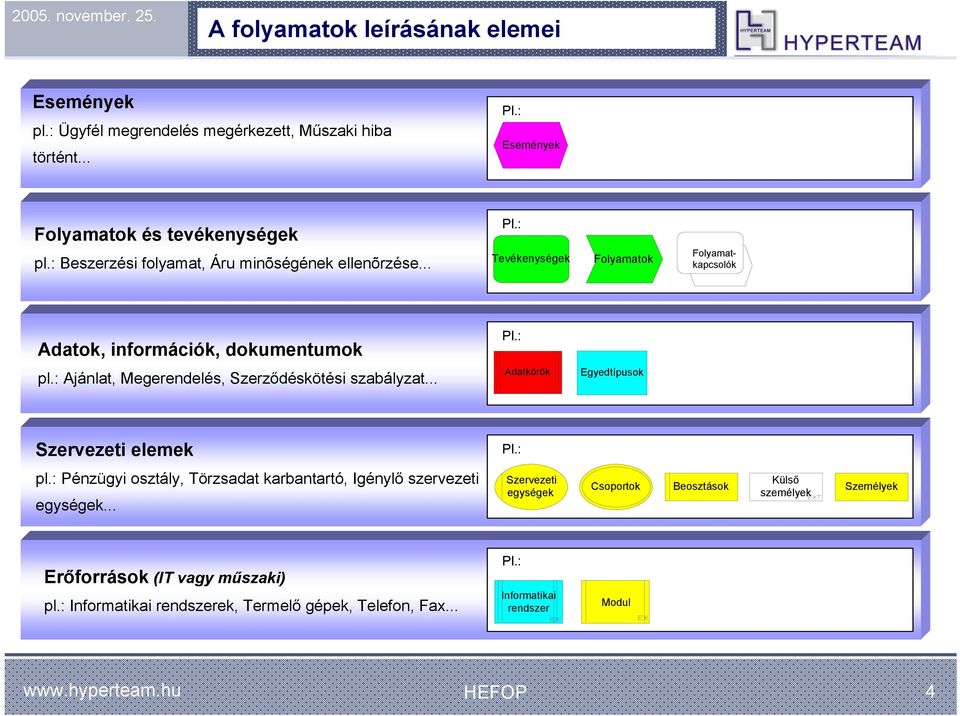This screenshot has width=960, height=716.
Task: Click the 'Adatok, információk, dokumentumok' heading
Action: tap(200, 350)
